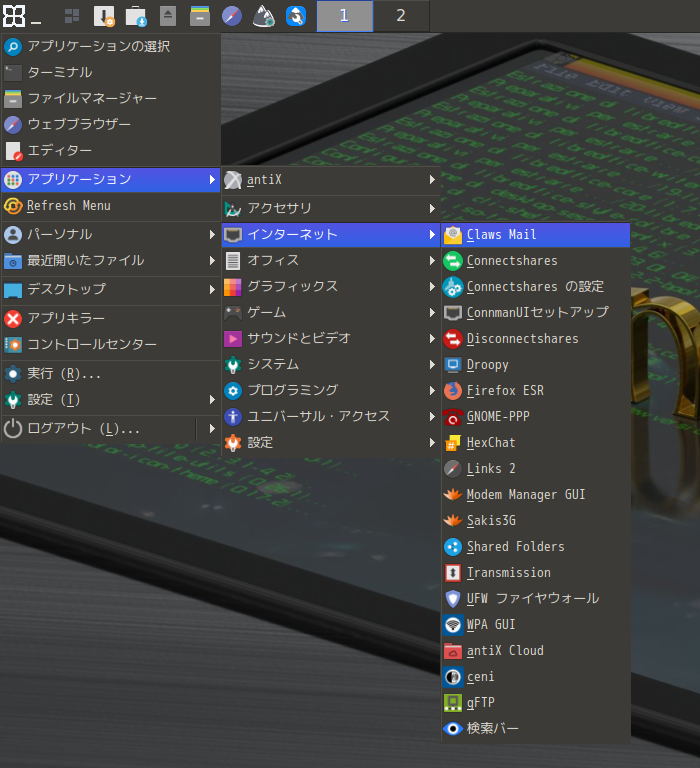The height and width of the screenshot is (768, 700).
Task: Expand the パーソナル submenu arrow
Action: 212,235
